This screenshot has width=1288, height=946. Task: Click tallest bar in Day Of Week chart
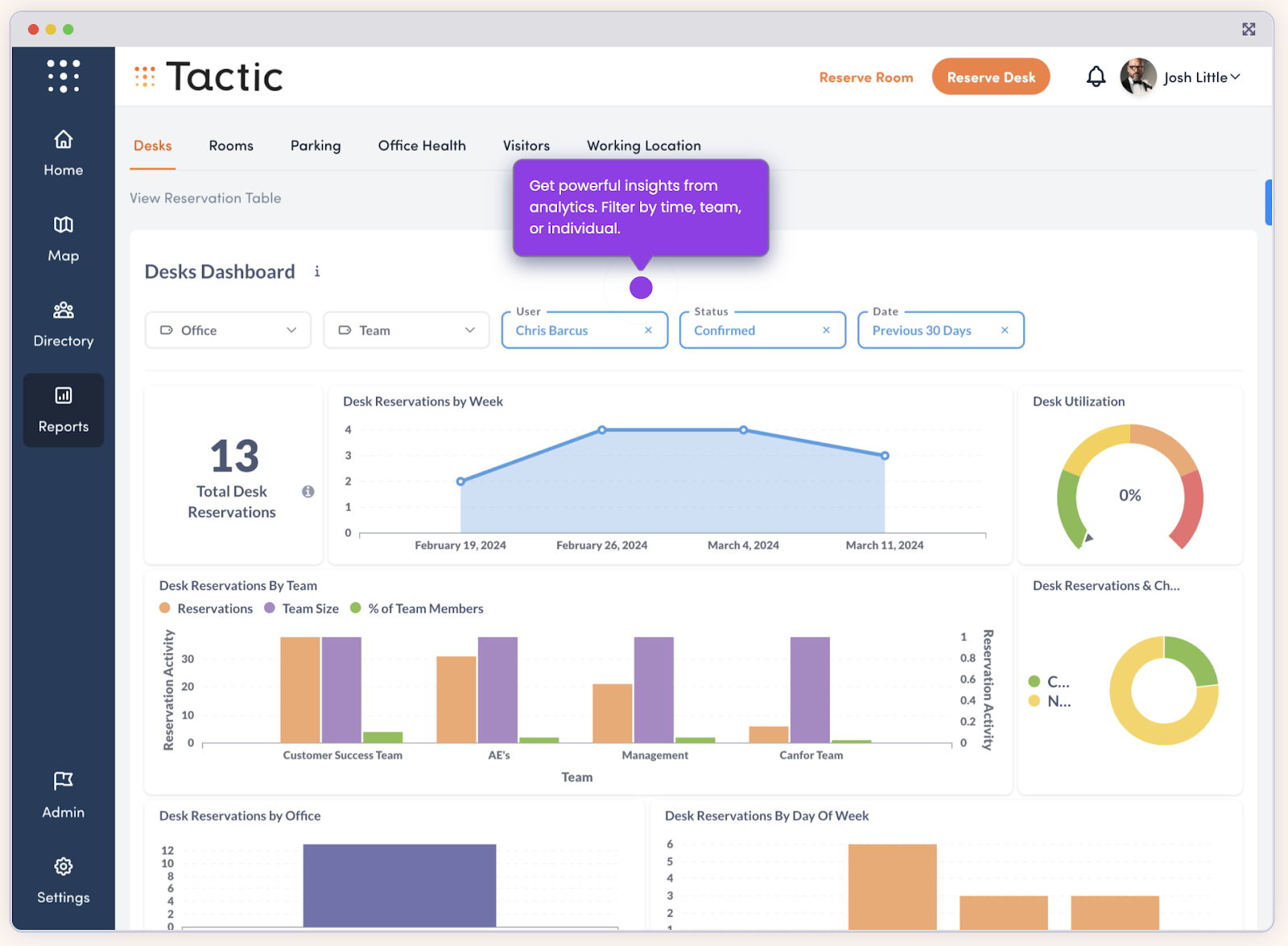(x=892, y=886)
